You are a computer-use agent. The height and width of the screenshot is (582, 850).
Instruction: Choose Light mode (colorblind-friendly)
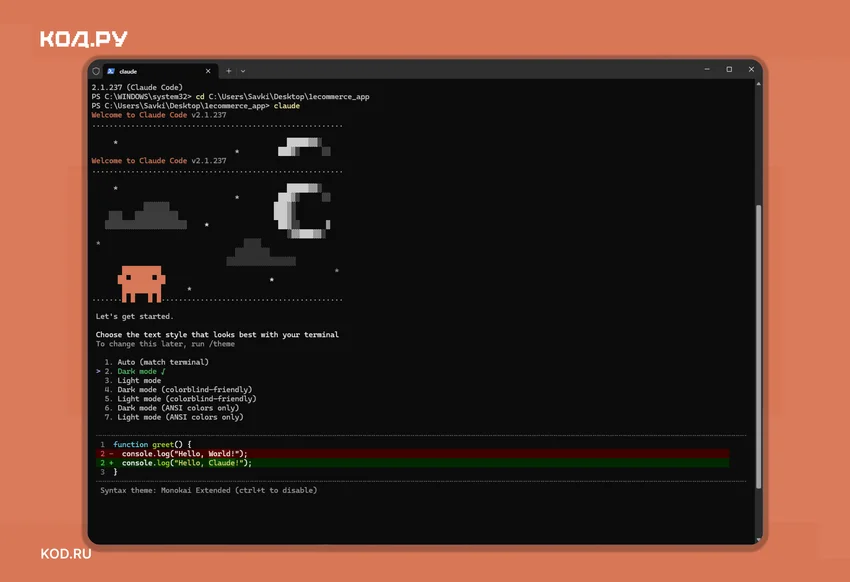181,399
